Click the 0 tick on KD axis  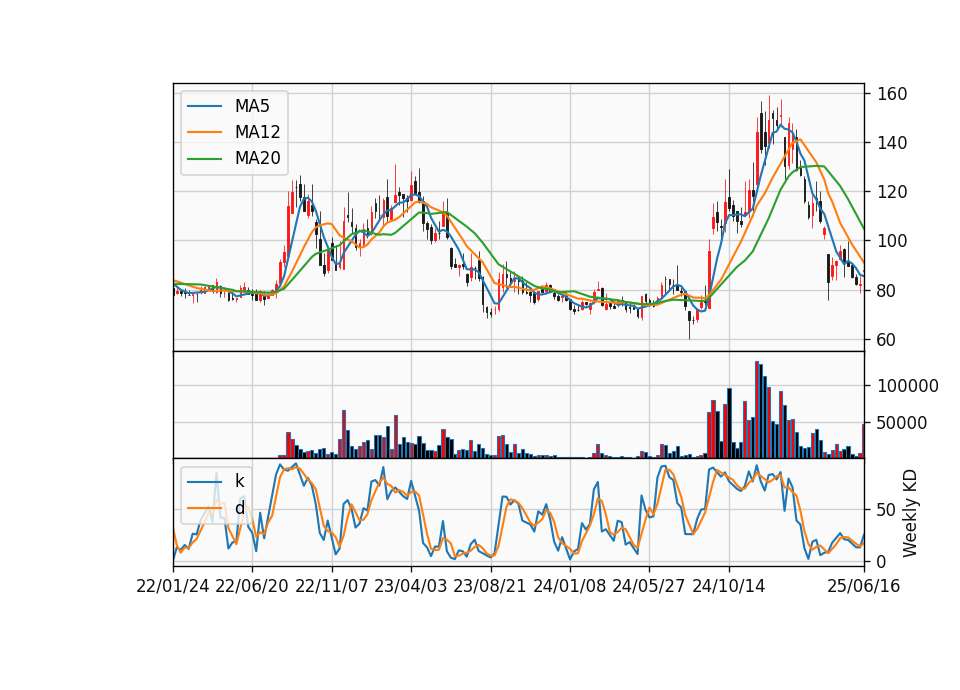[x=882, y=561]
